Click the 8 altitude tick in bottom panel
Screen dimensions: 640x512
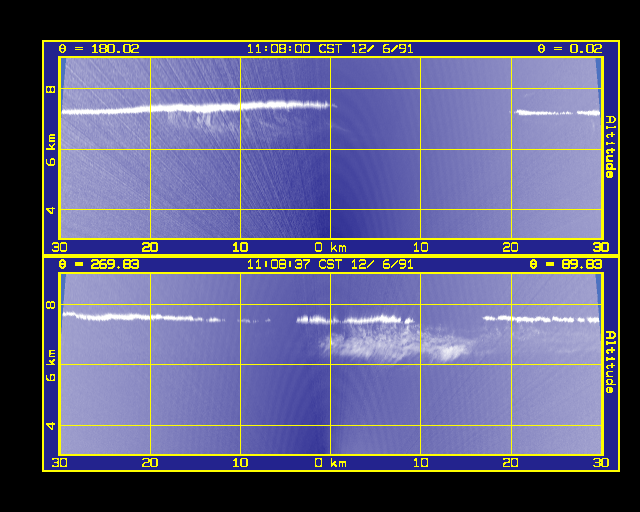tap(51, 305)
